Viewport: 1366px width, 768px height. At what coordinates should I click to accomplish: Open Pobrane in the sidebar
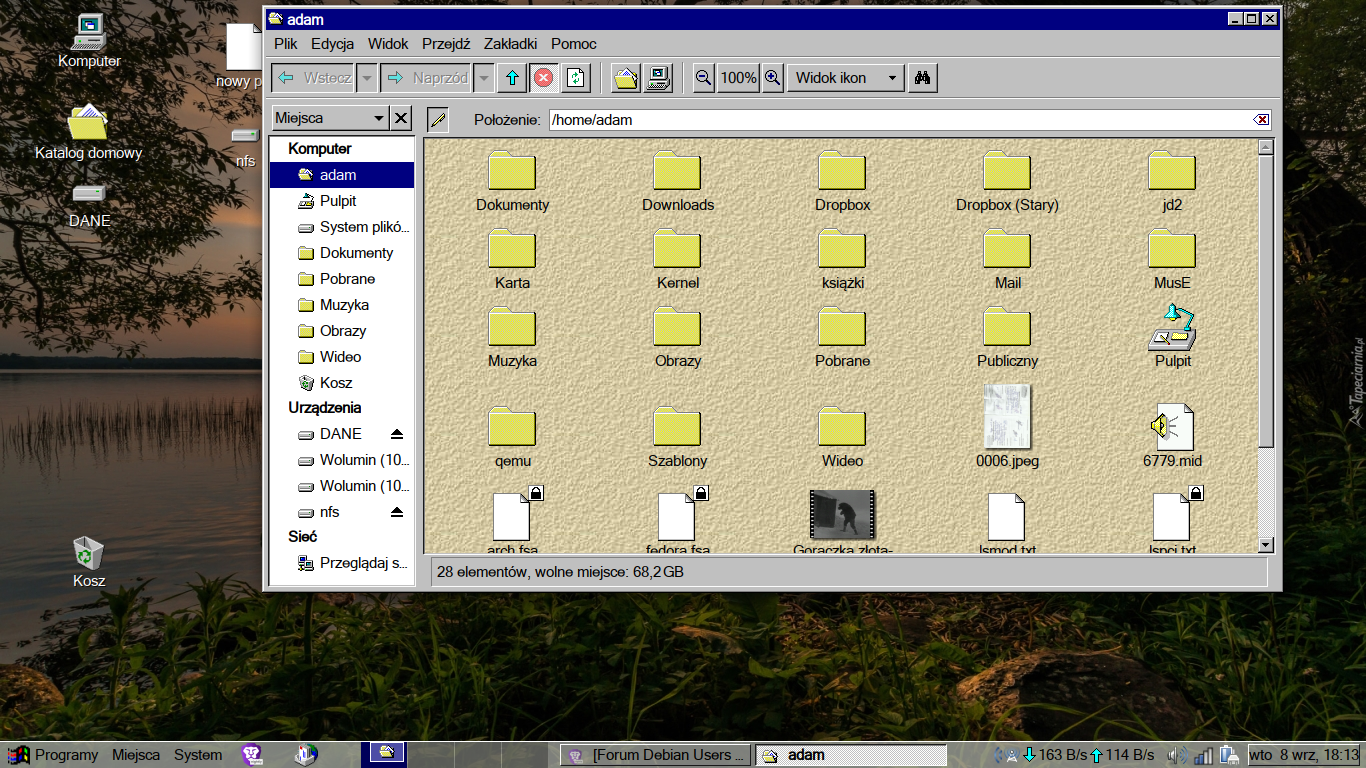click(341, 279)
